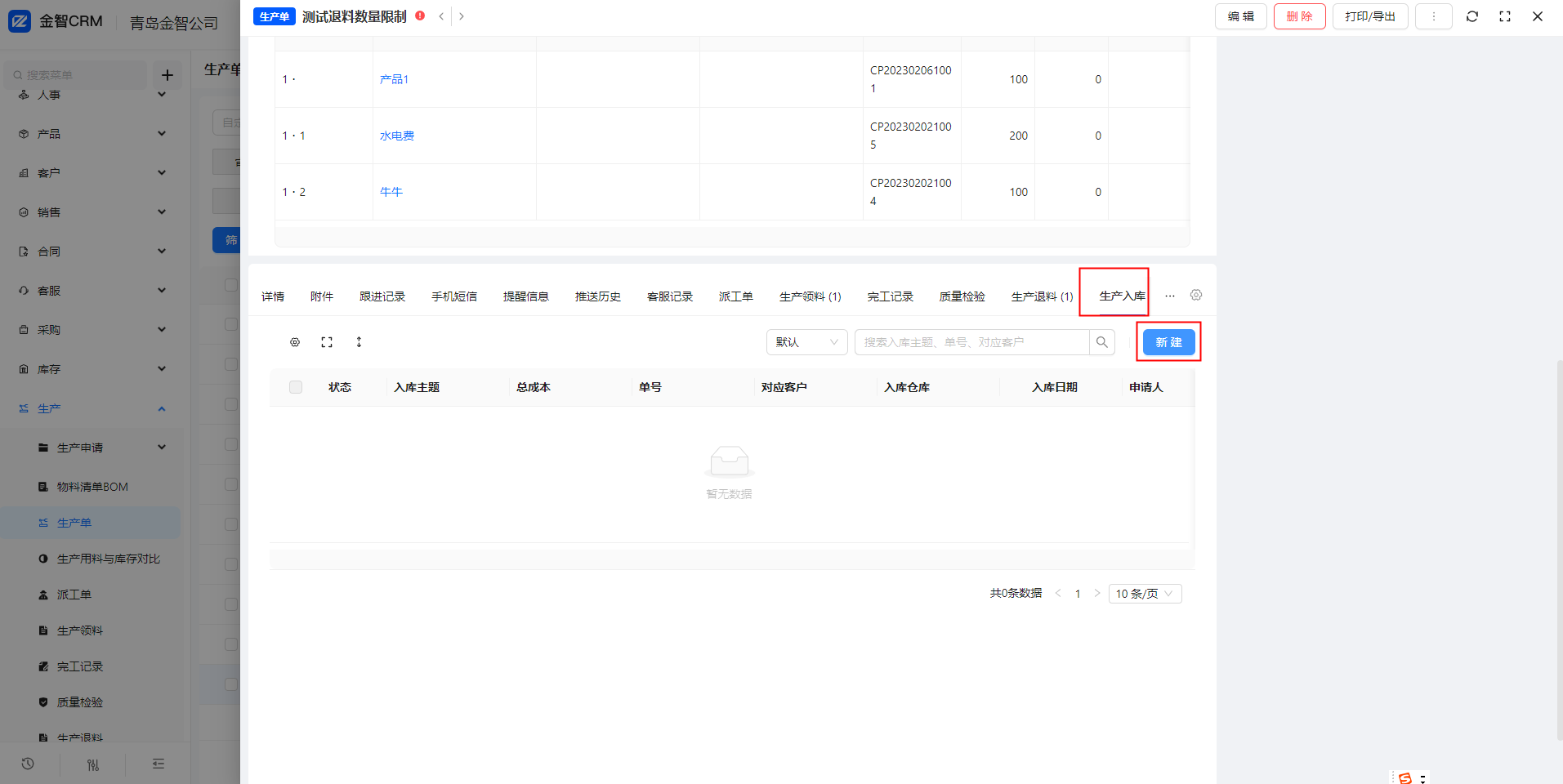This screenshot has height=784, width=1563.
Task: Focus the 搜索菜单 sidebar search field
Action: pos(76,75)
